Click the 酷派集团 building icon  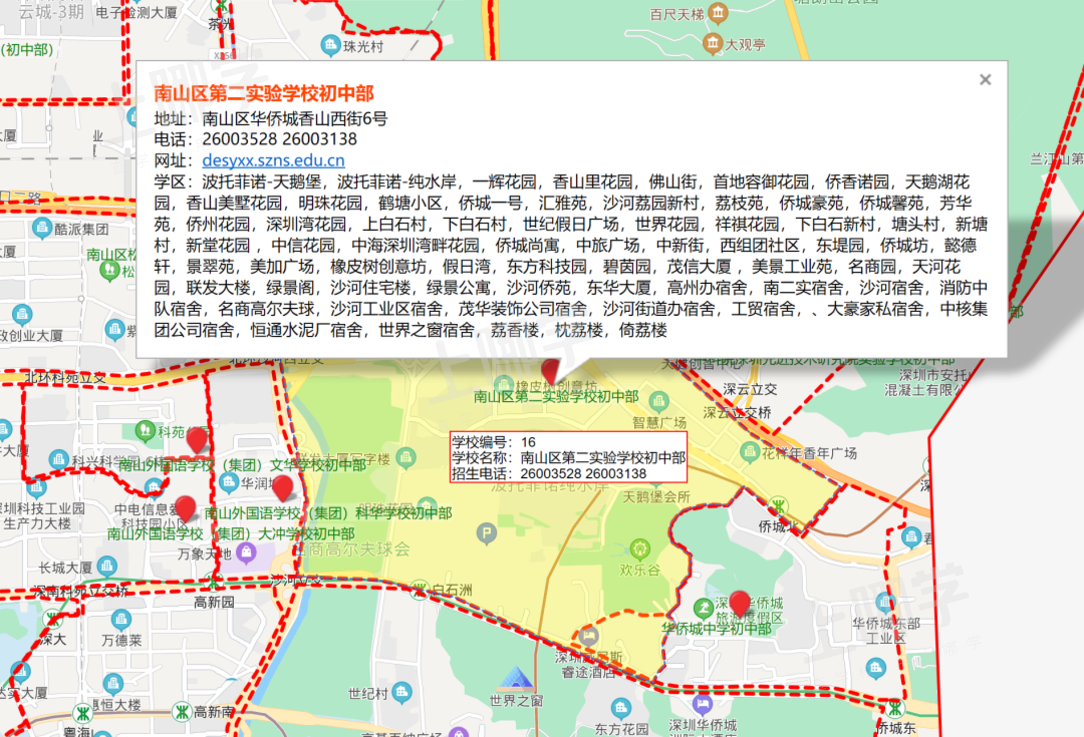[x=41, y=227]
